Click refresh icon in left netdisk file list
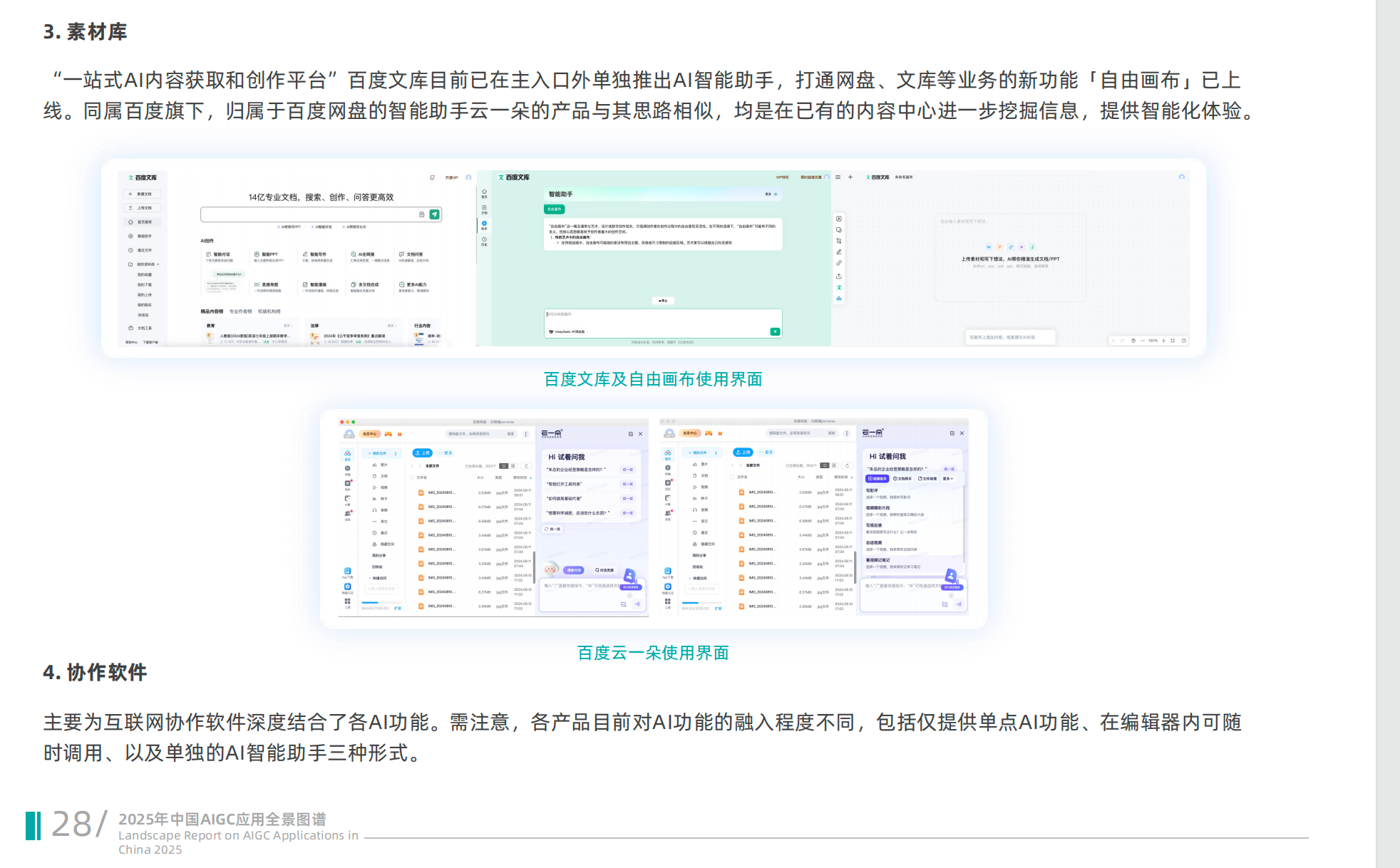The height and width of the screenshot is (868, 1400). (526, 466)
